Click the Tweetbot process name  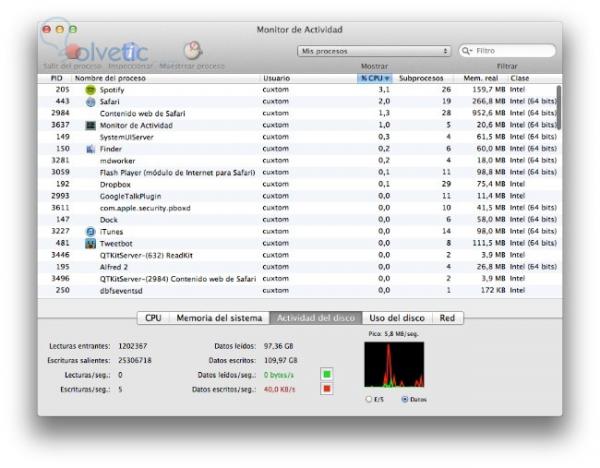click(x=116, y=243)
